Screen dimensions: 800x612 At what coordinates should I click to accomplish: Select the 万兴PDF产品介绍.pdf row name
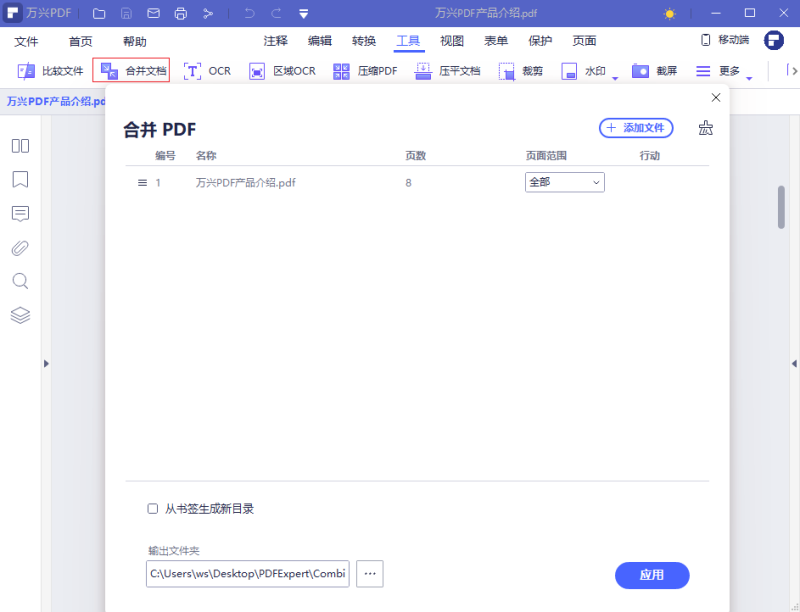click(245, 183)
